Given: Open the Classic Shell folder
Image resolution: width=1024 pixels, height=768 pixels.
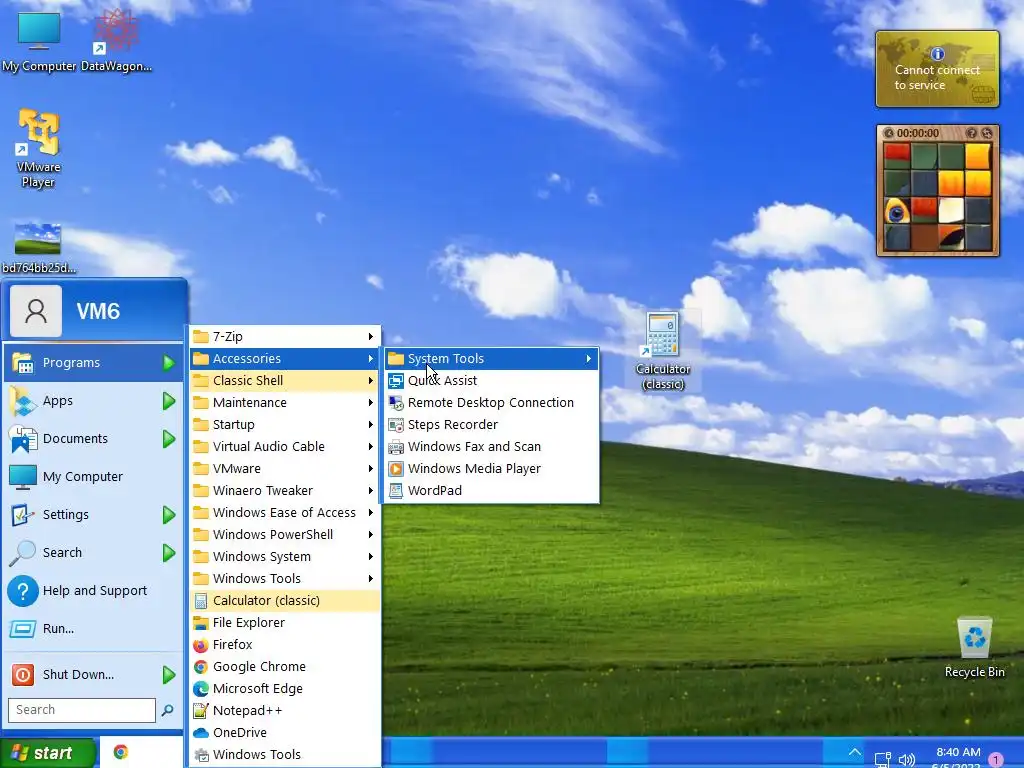Looking at the screenshot, I should (x=285, y=380).
